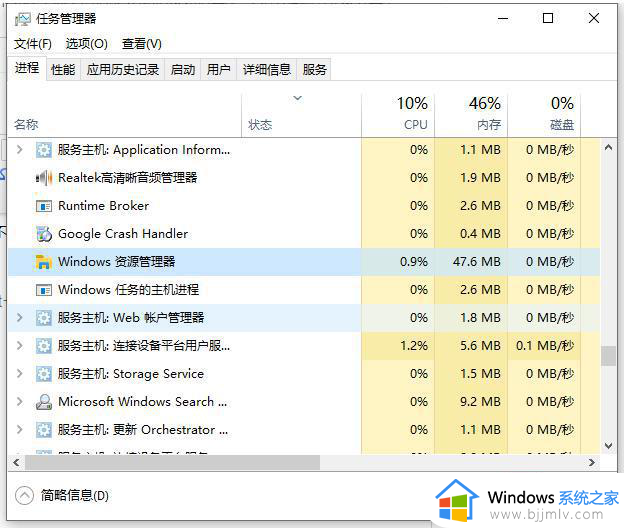The height and width of the screenshot is (528, 624).
Task: Select the Windows 任务的主机进程 name
Action: (x=129, y=290)
